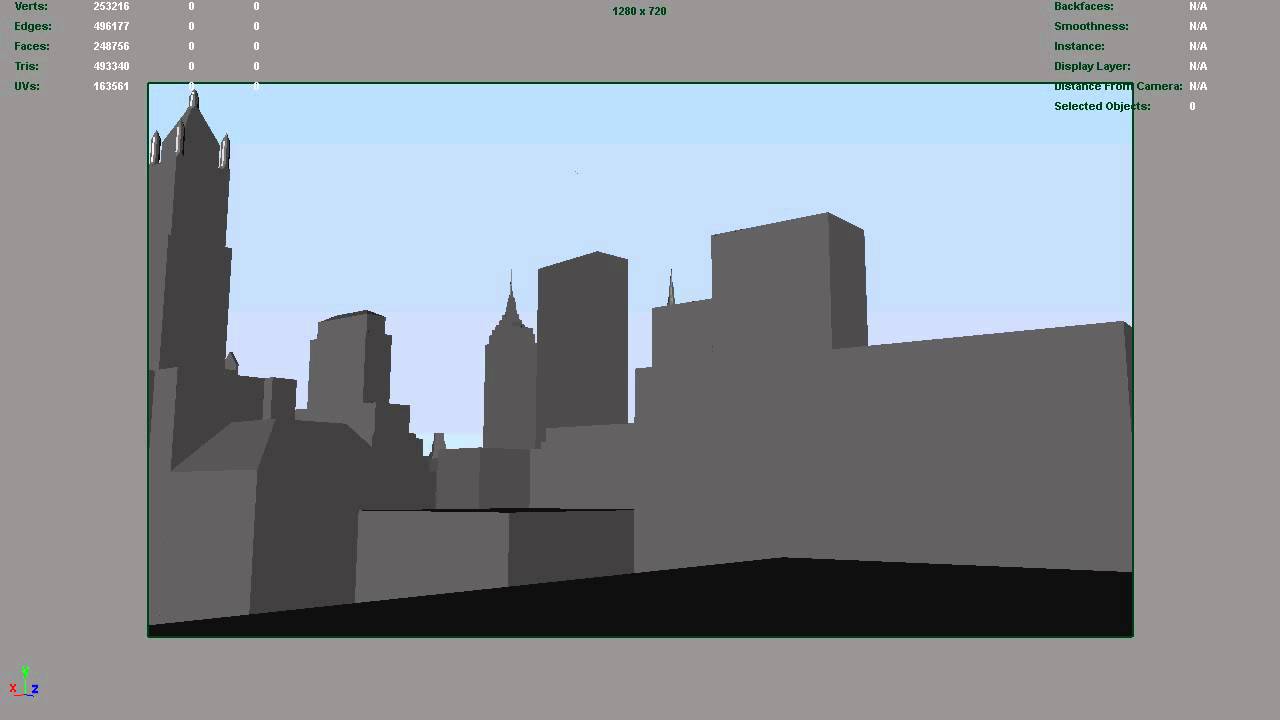Select the face count 248756
This screenshot has height=720, width=1280.
coord(111,46)
